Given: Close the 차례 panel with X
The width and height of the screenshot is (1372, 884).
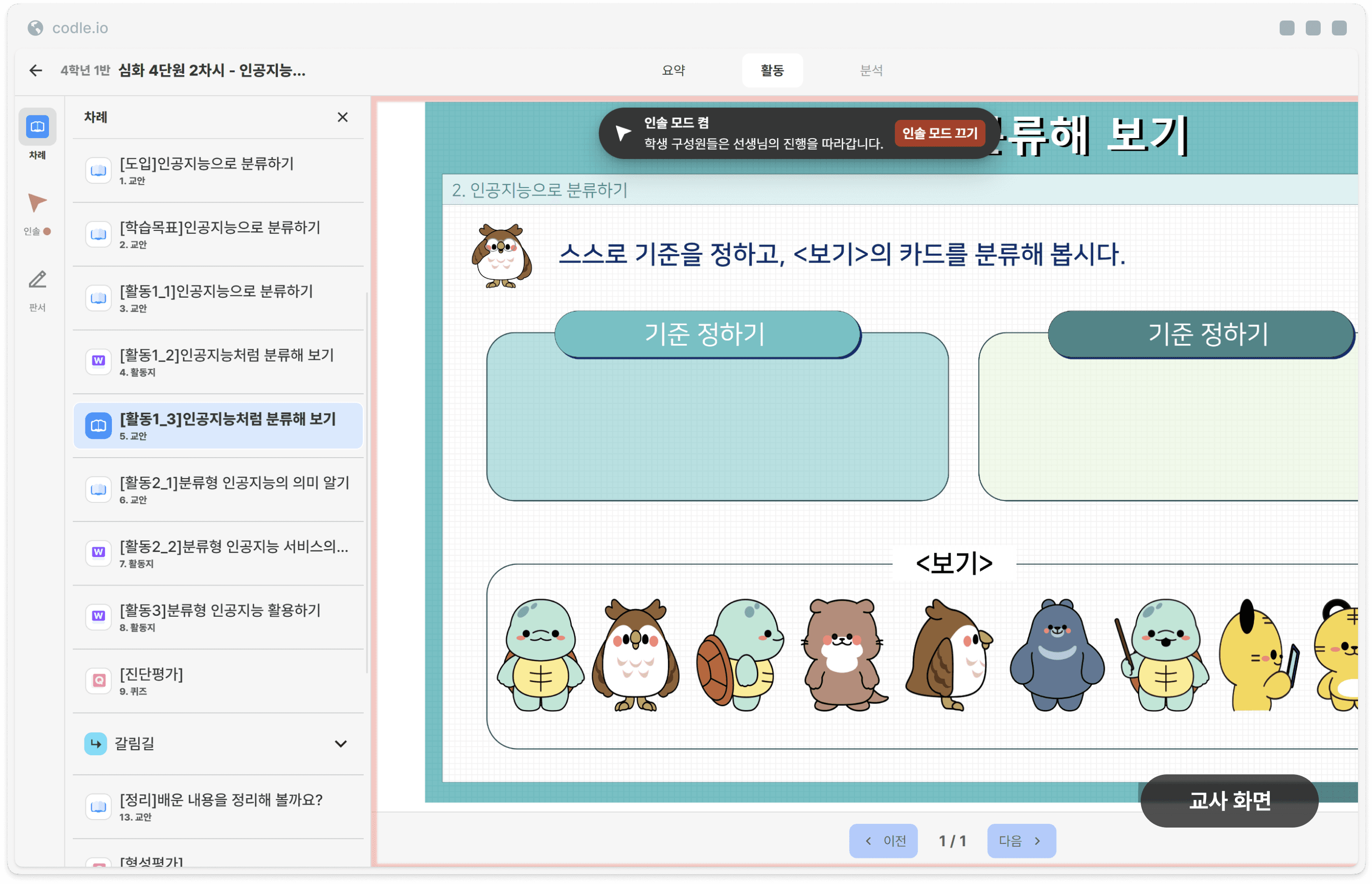Looking at the screenshot, I should (343, 117).
